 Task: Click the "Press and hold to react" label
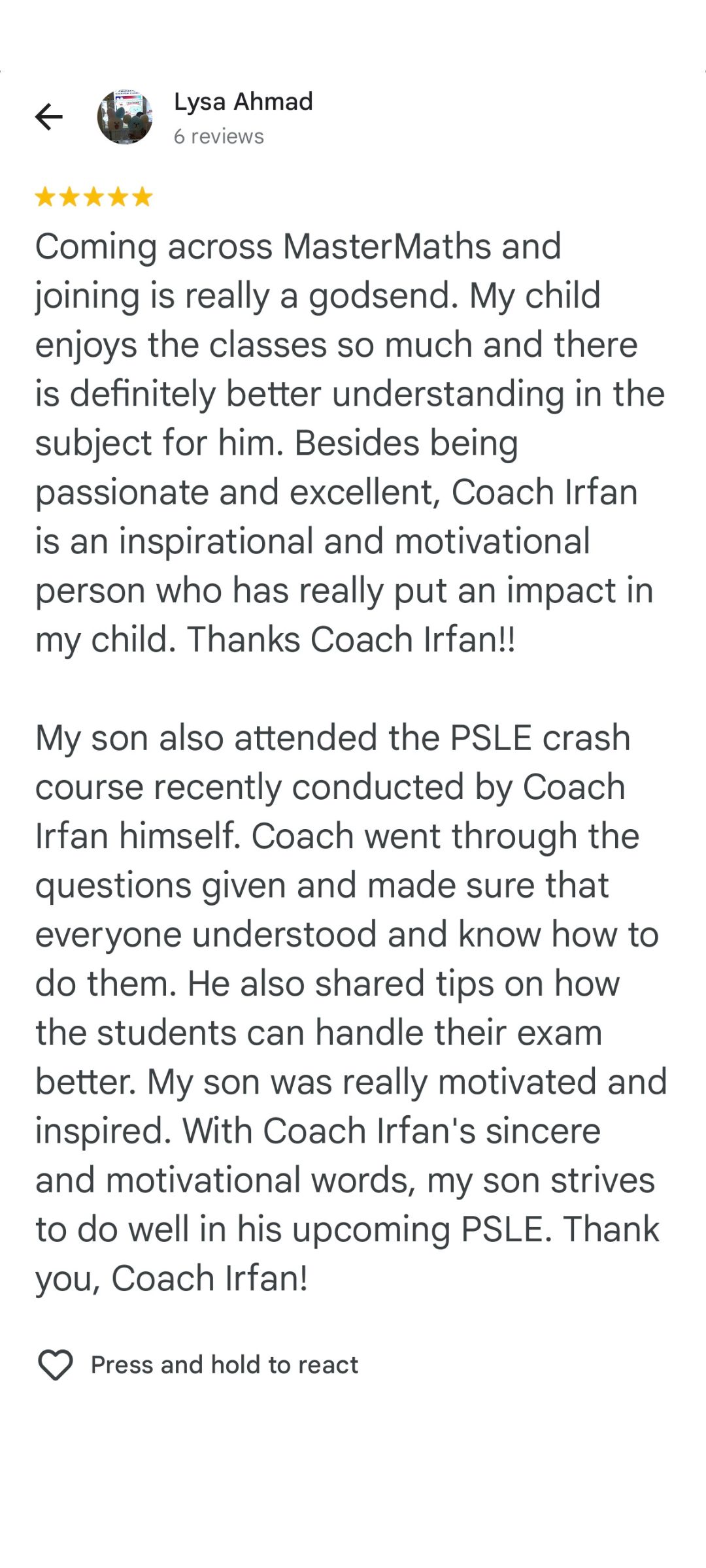pyautogui.click(x=224, y=1365)
